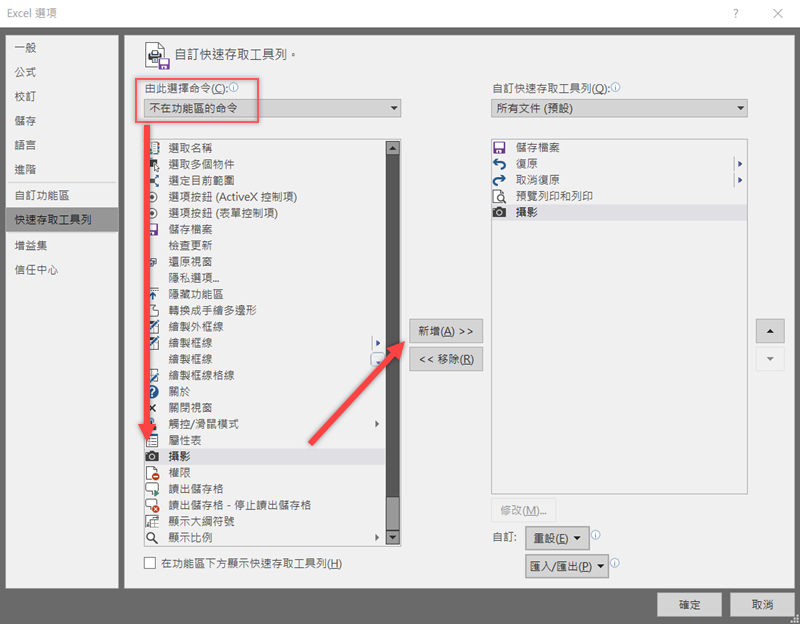Select 檢查更新 in the command list

(x=265, y=245)
